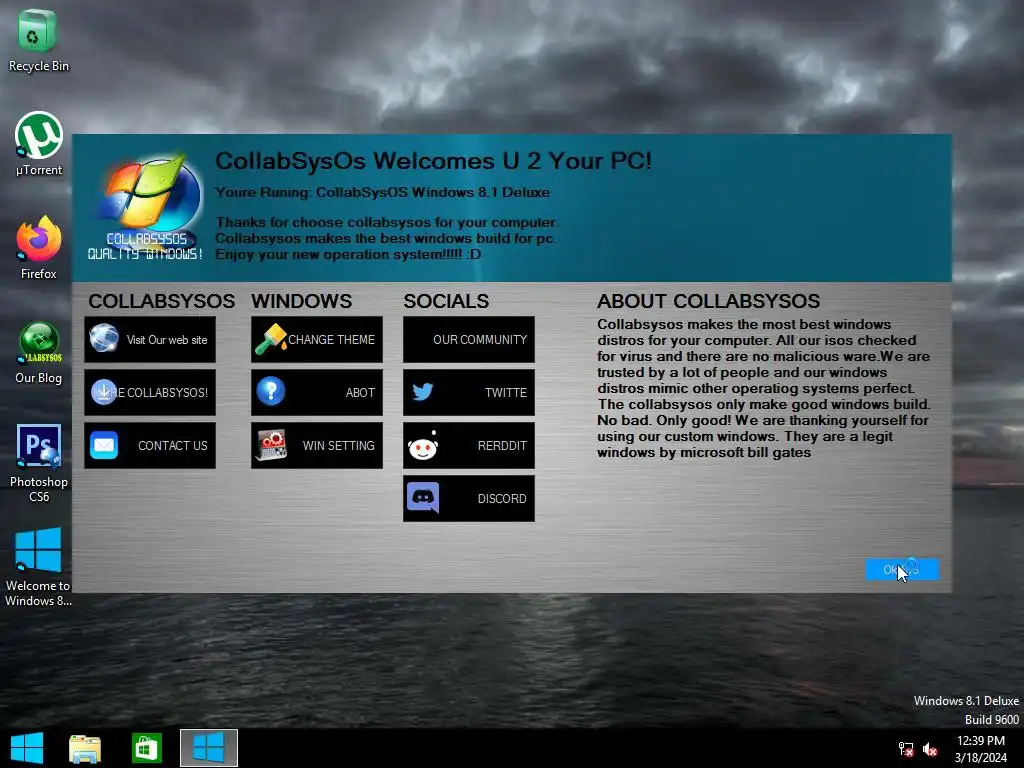The image size is (1024, 768).
Task: Click the WINDOWS column heading
Action: (x=302, y=301)
